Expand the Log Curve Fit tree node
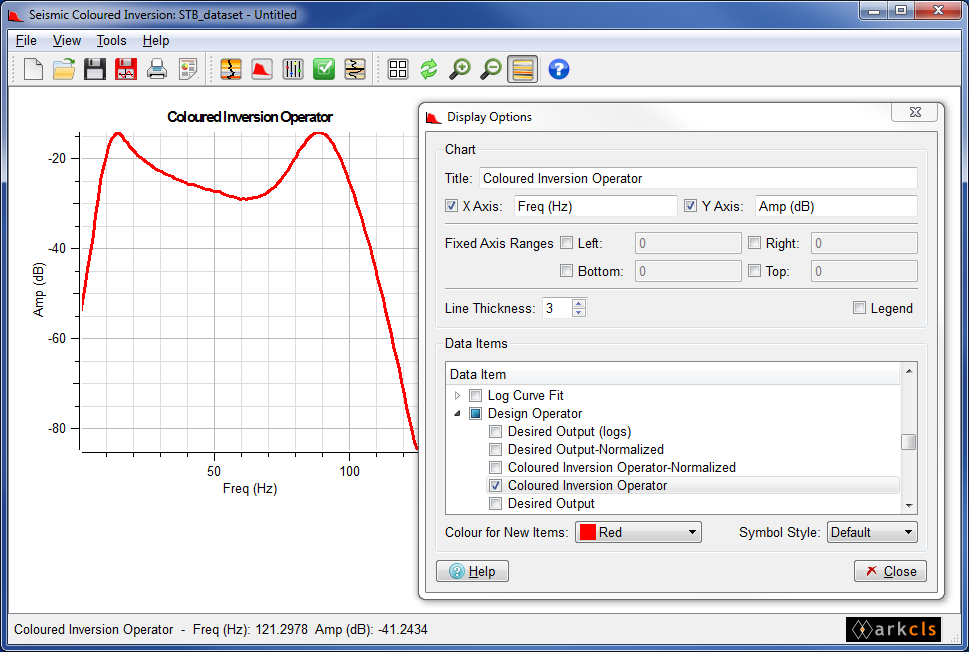The image size is (969, 652). (x=457, y=396)
